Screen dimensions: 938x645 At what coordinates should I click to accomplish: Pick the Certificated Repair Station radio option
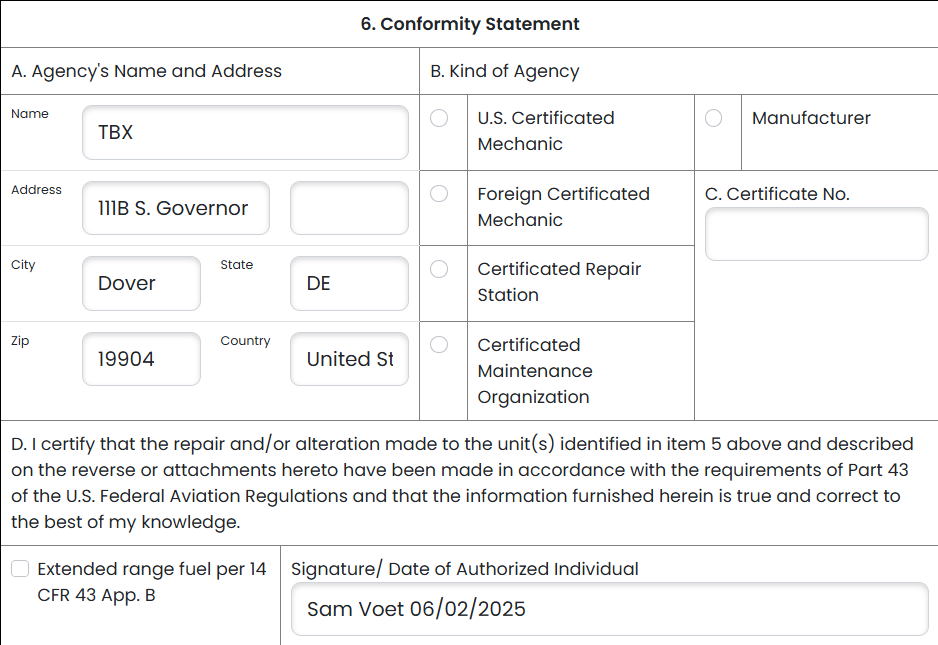tap(439, 269)
